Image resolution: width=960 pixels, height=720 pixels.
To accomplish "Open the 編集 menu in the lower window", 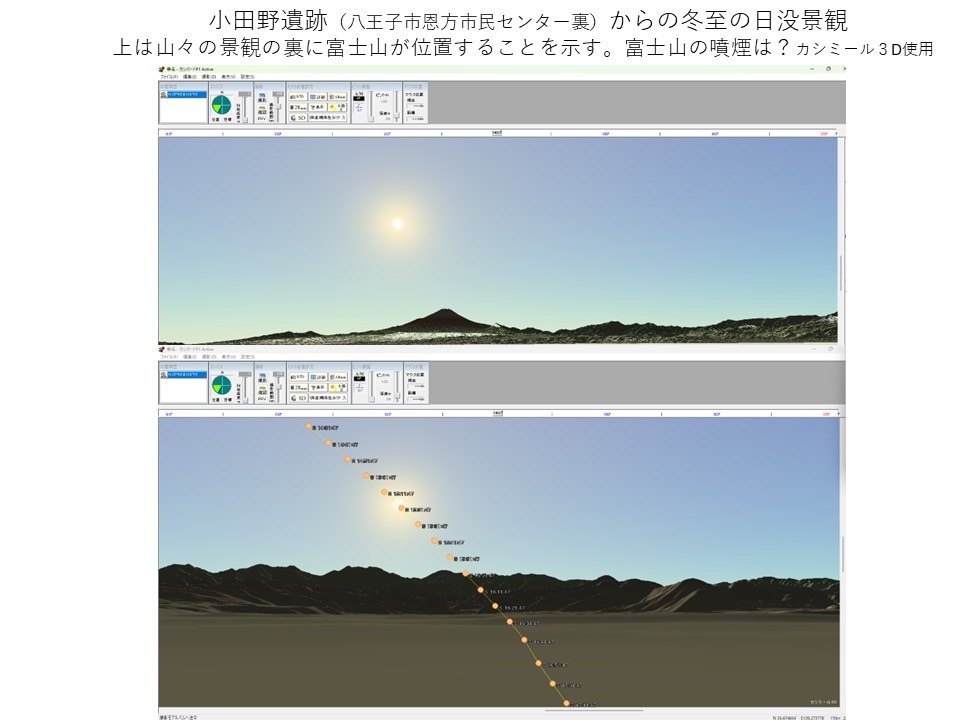I will pos(189,355).
